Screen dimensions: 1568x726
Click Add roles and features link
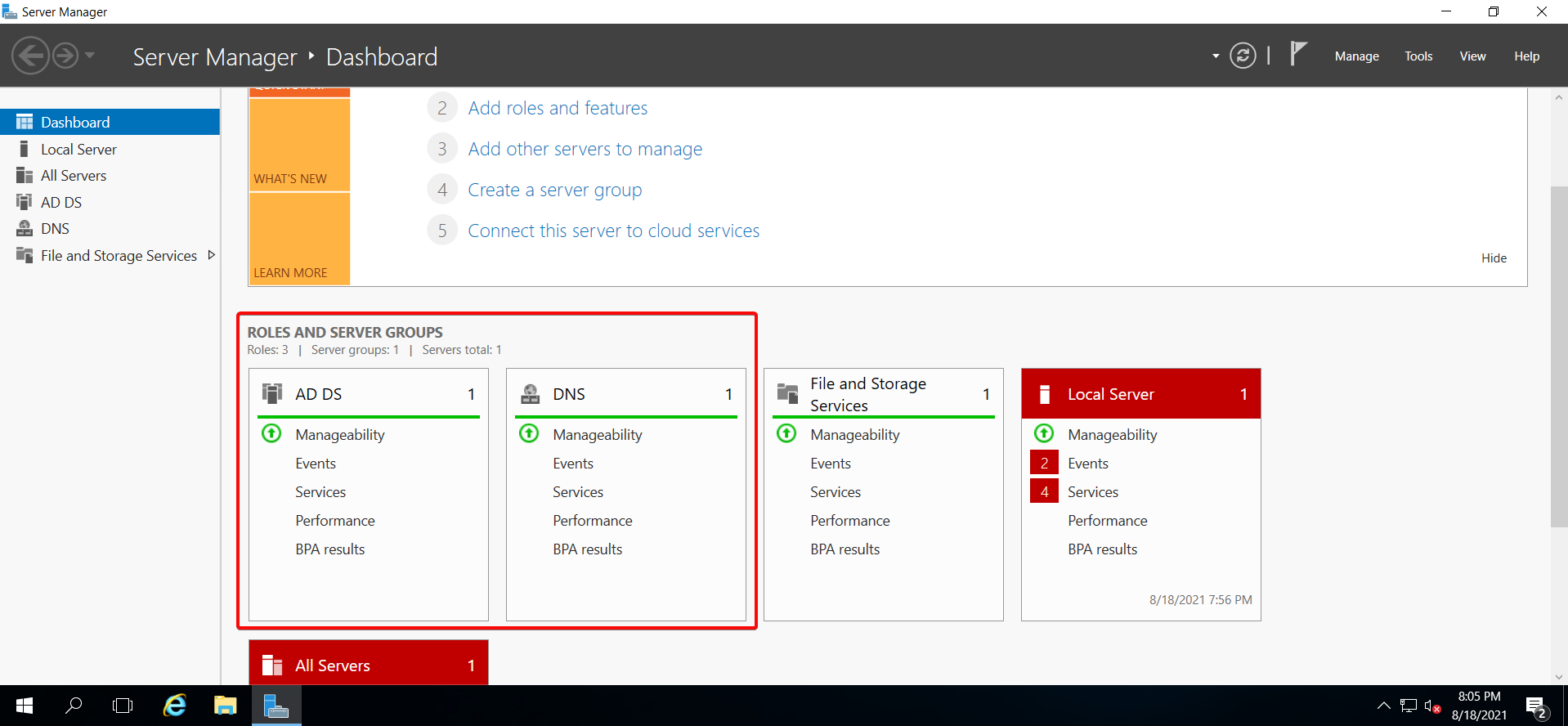(x=558, y=108)
